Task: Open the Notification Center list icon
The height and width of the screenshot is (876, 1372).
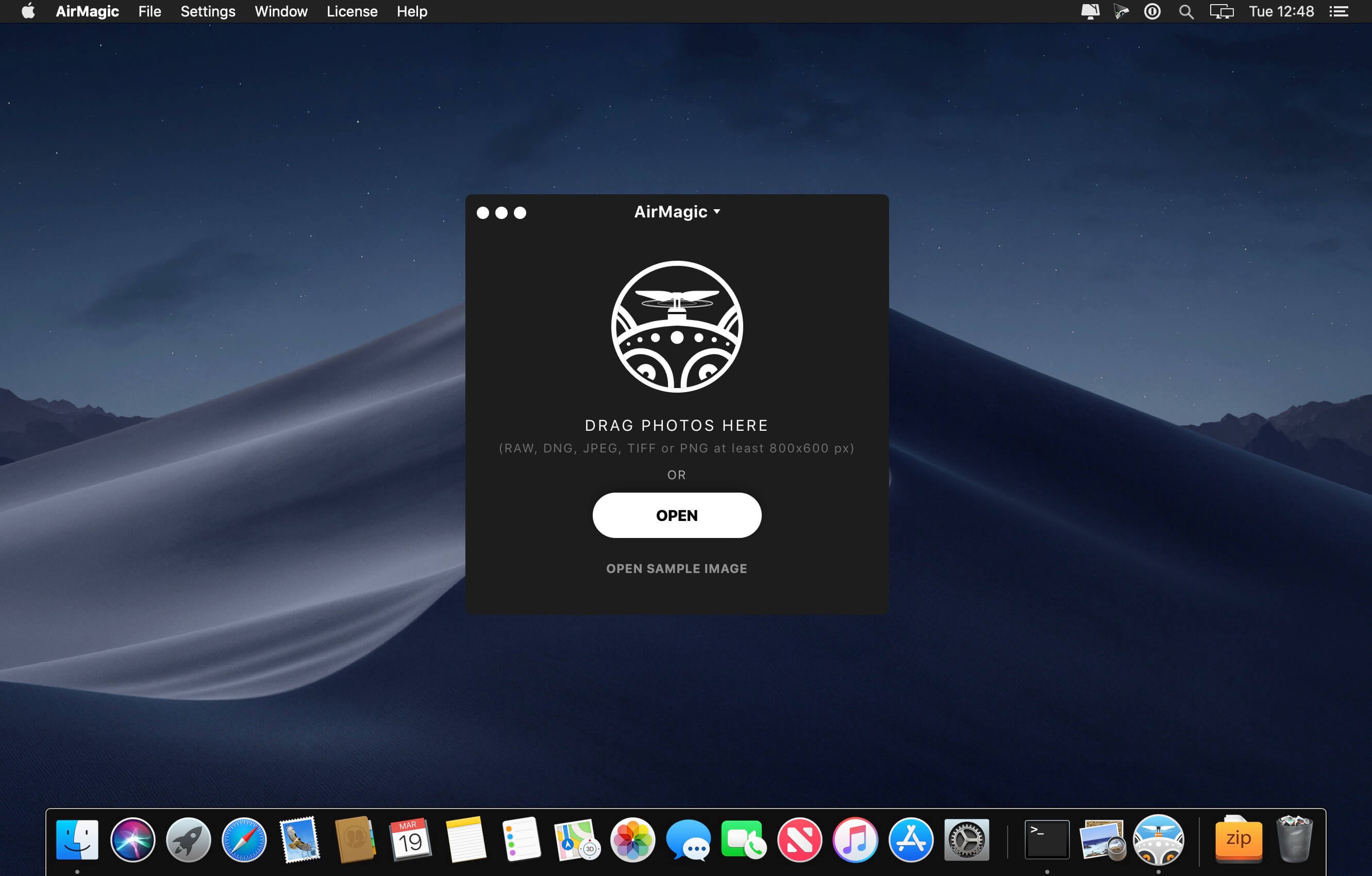Action: coord(1338,11)
